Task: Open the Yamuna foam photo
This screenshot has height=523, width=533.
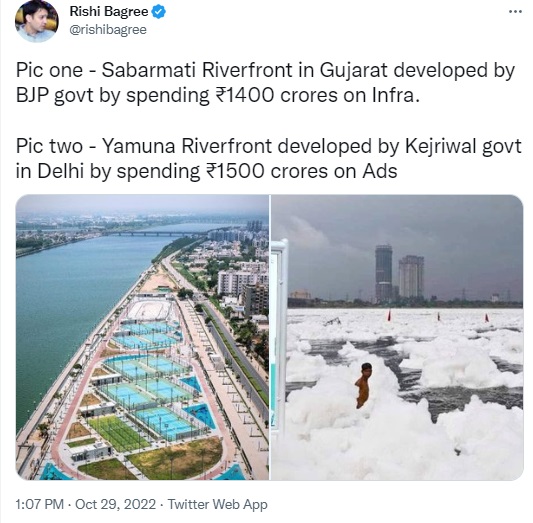Action: [x=397, y=337]
